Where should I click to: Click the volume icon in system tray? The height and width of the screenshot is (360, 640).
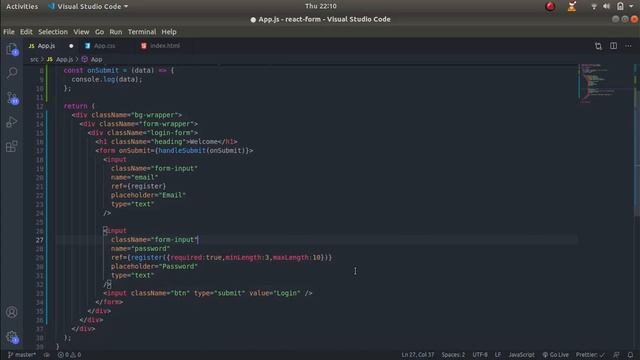point(607,7)
